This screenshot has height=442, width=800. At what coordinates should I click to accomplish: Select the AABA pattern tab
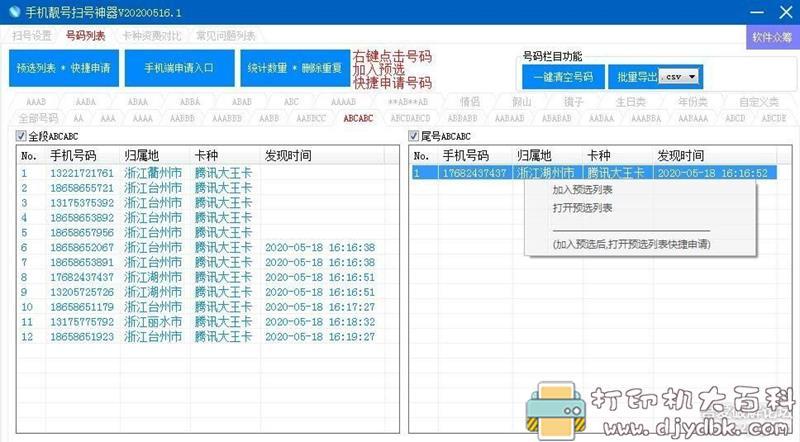[86, 102]
